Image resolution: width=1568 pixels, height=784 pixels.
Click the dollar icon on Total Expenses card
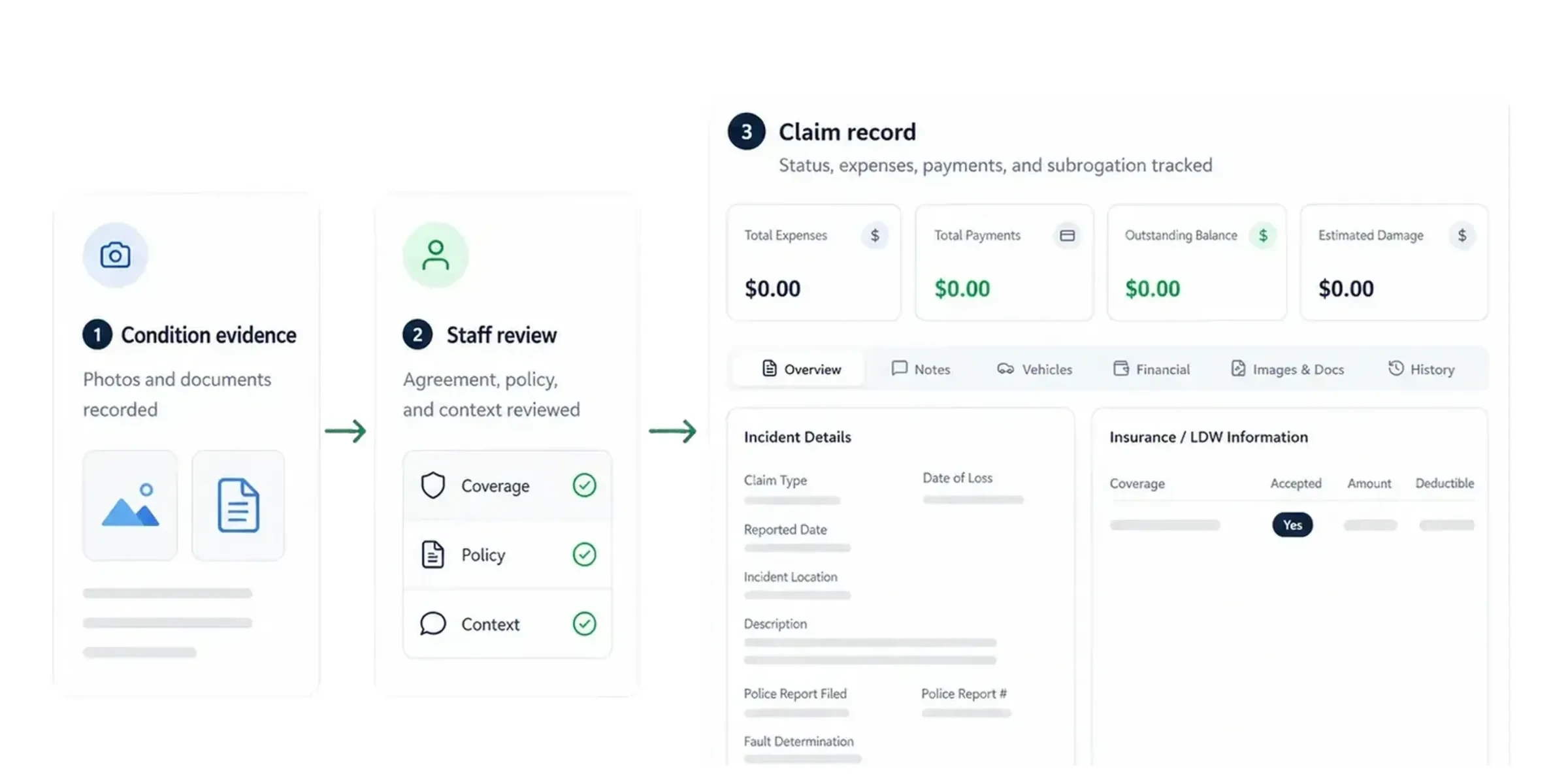tap(875, 235)
